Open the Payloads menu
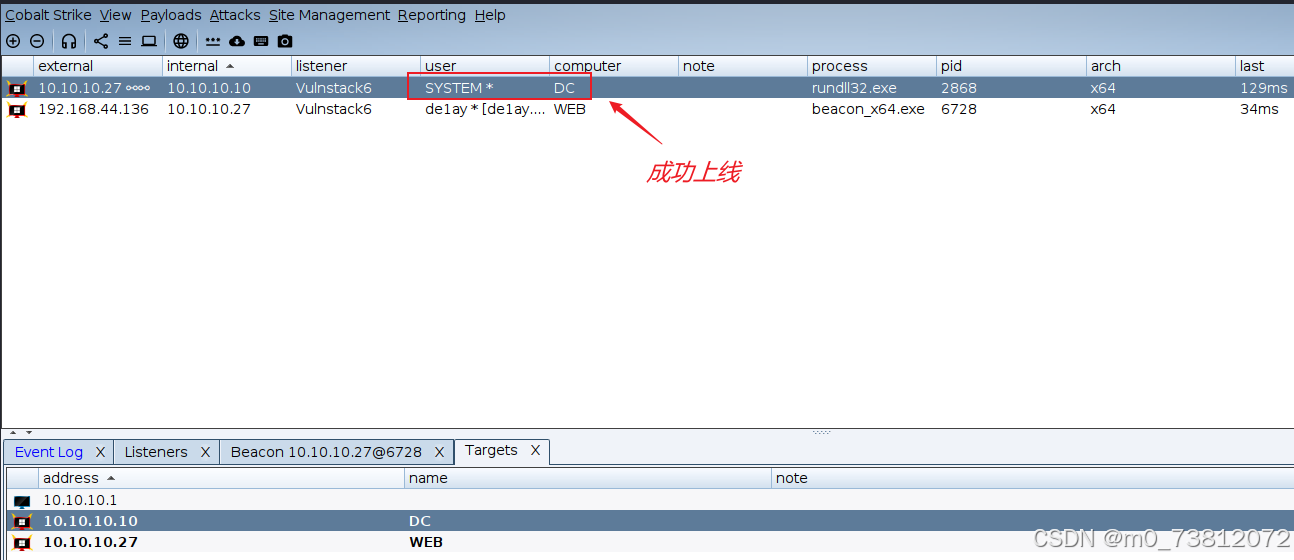This screenshot has height=560, width=1294. (171, 15)
